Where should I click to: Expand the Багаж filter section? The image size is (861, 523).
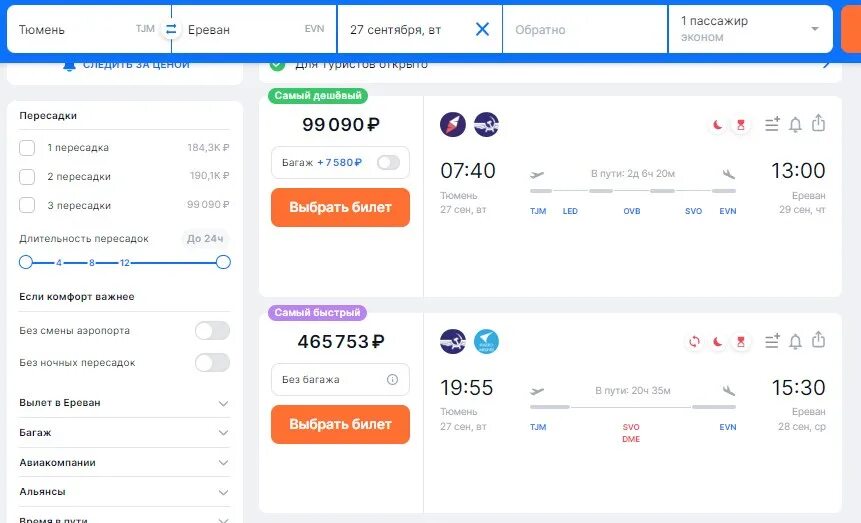[125, 432]
